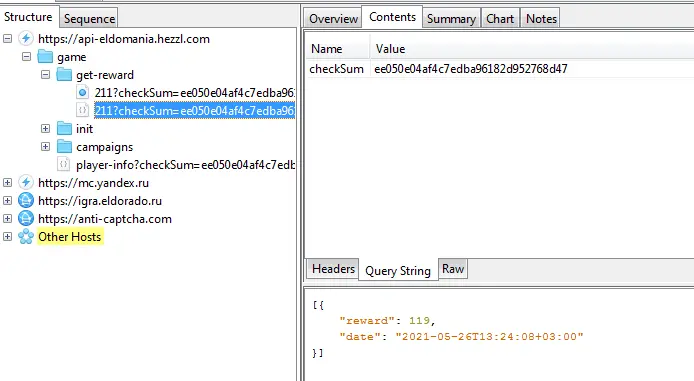Select the first unhighlighted 211?checkSum request
The image size is (694, 381).
click(194, 93)
